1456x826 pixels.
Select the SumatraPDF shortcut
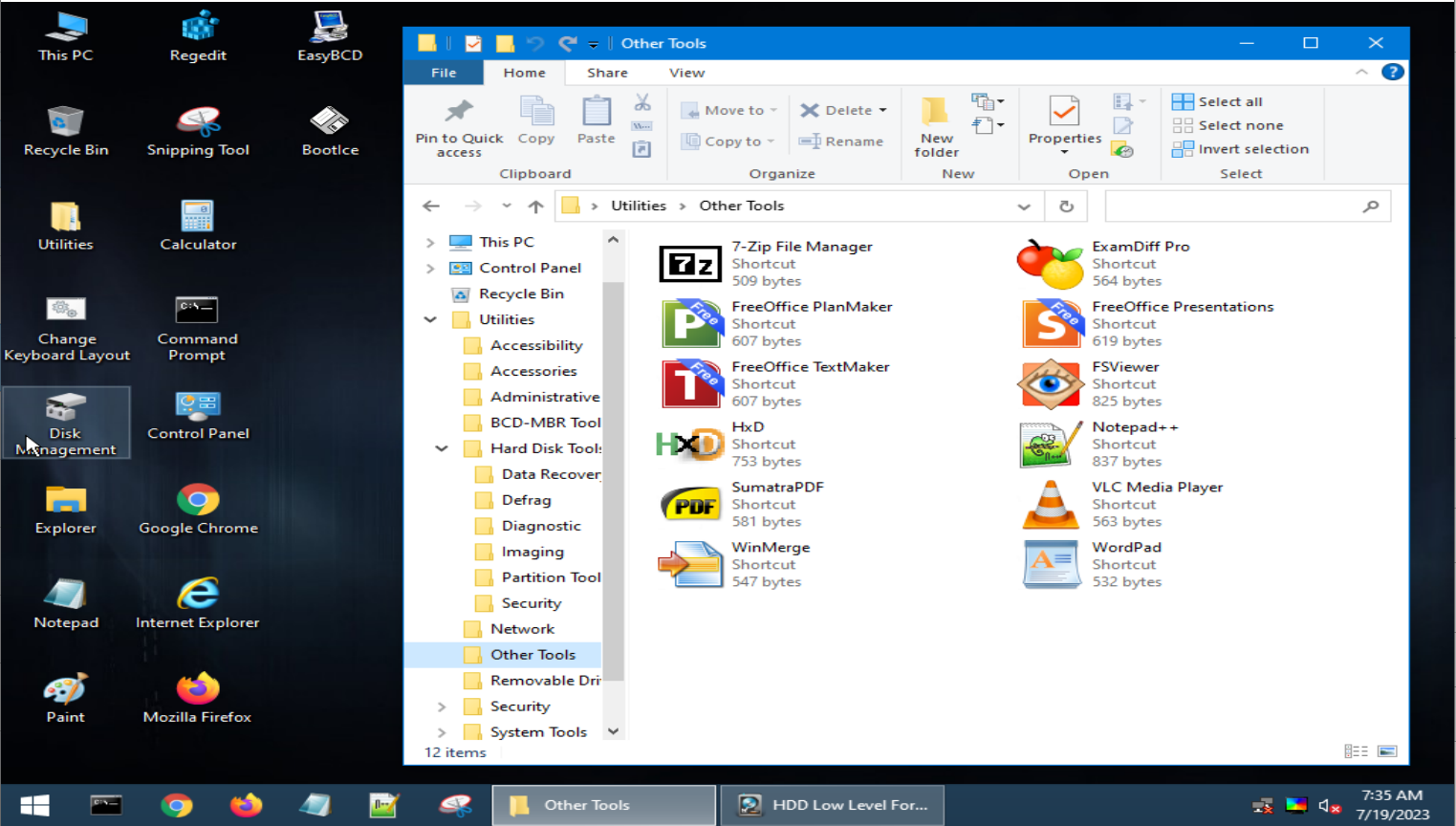coord(741,504)
